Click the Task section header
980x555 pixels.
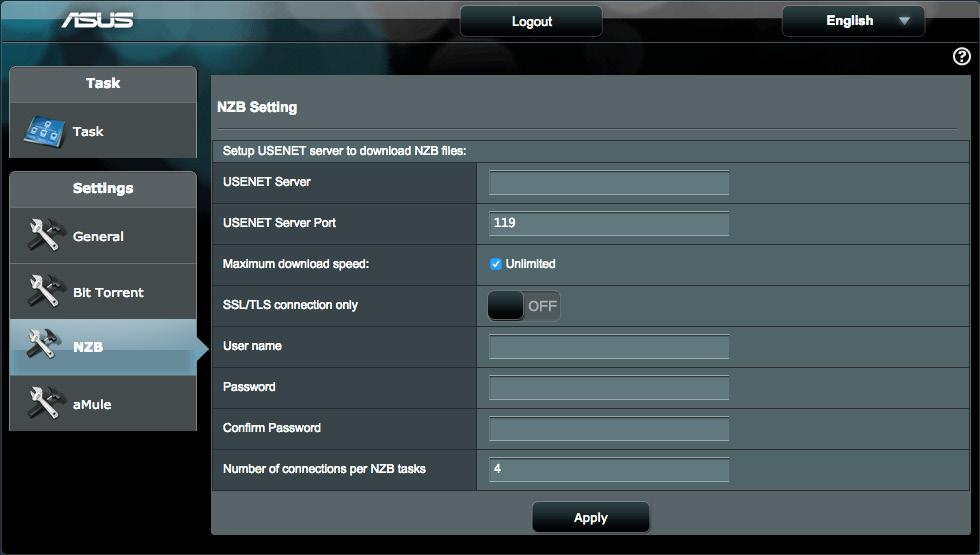click(x=103, y=83)
